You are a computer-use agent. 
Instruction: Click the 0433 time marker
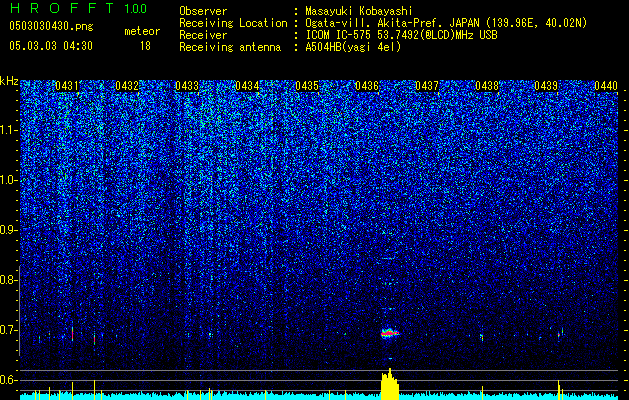click(187, 86)
